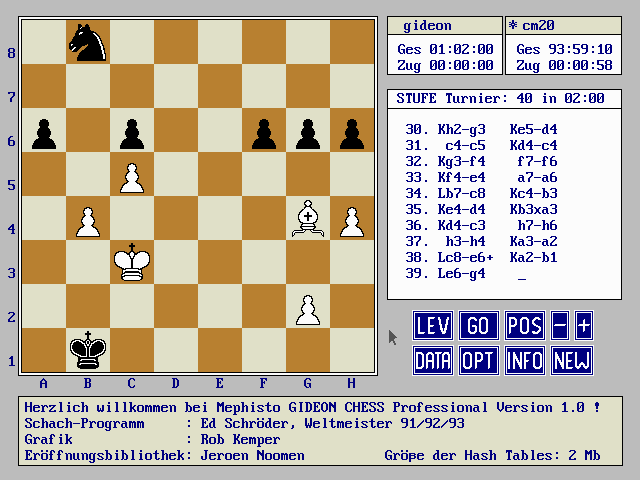640x480 pixels.
Task: Select the white king on c3
Action: (132, 262)
